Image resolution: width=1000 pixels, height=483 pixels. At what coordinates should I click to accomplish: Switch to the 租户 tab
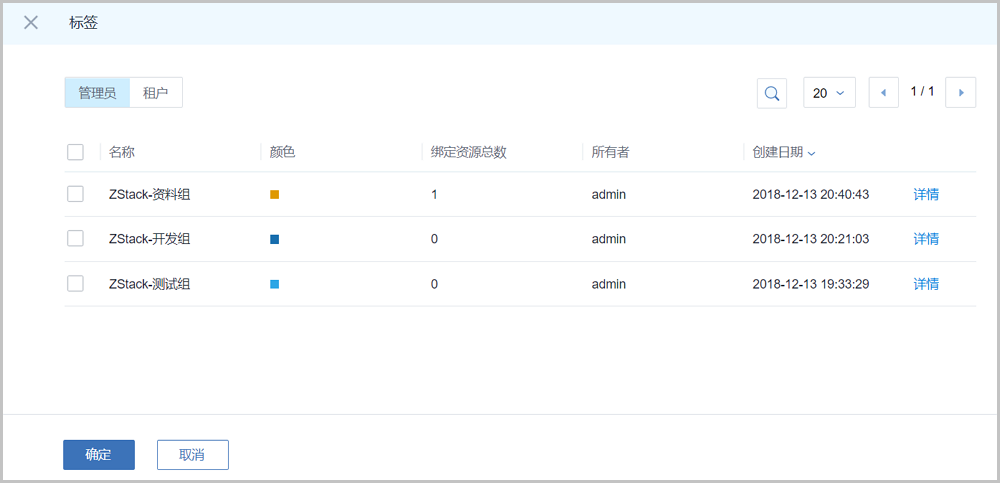click(156, 93)
